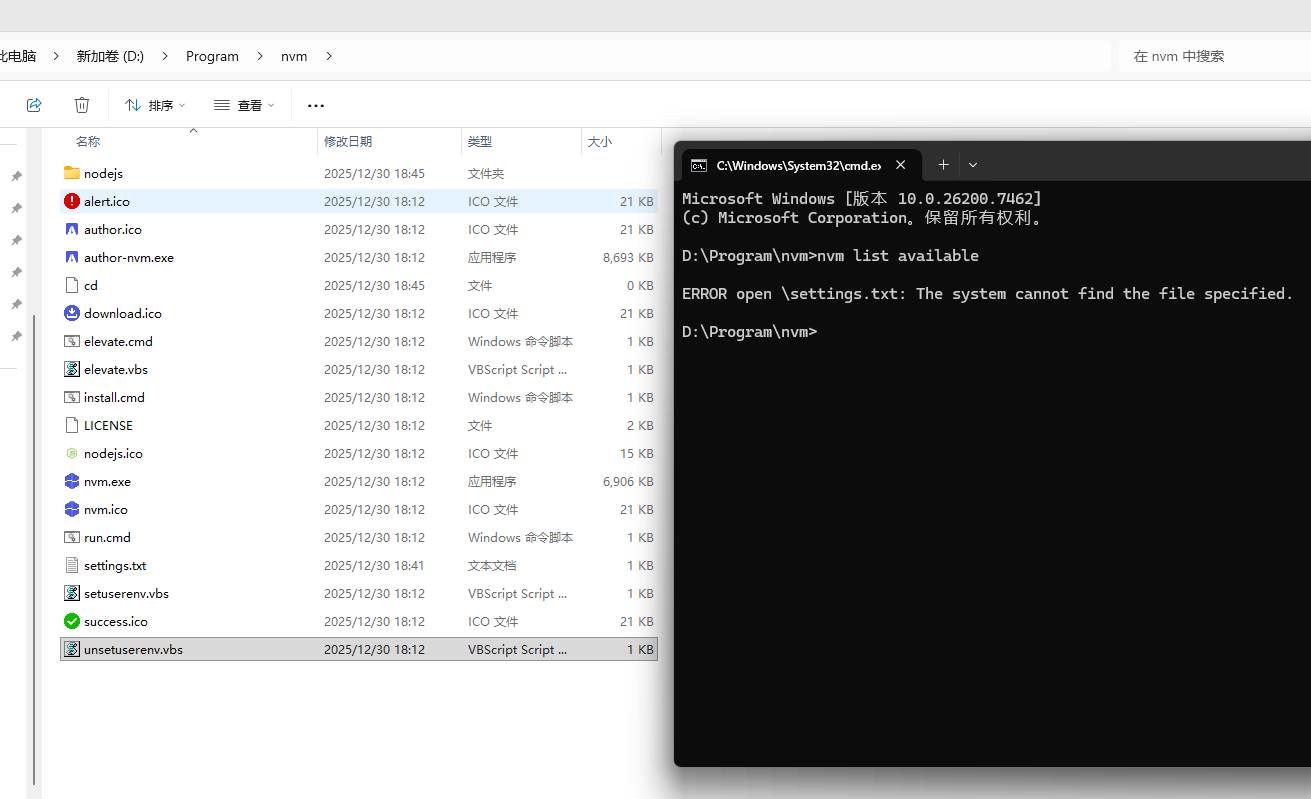The image size is (1311, 799).
Task: Select the nvm.exe application icon
Action: (72, 481)
